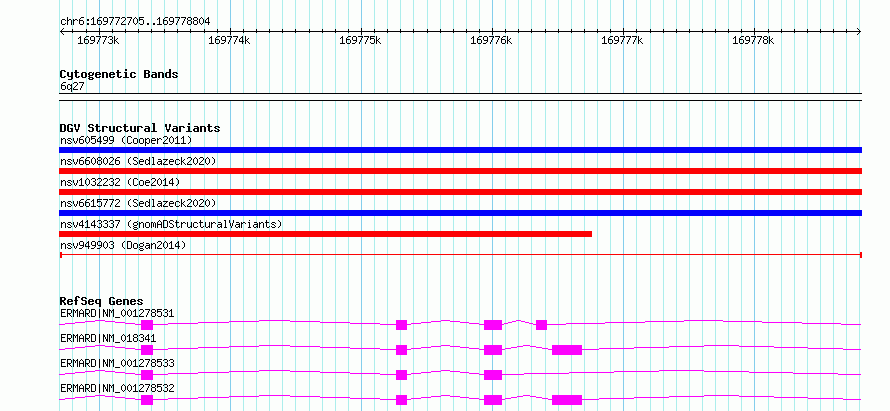Click the 6q27 band label

[x=72, y=87]
